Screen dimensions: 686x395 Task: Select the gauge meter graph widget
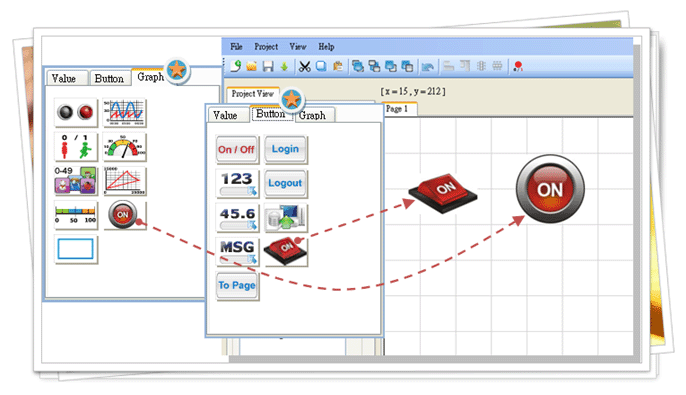[x=125, y=147]
